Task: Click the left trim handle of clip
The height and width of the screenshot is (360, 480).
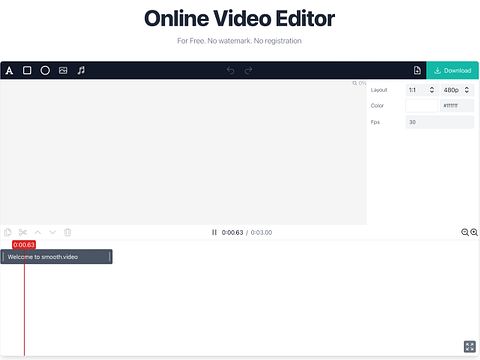Action: 3,257
